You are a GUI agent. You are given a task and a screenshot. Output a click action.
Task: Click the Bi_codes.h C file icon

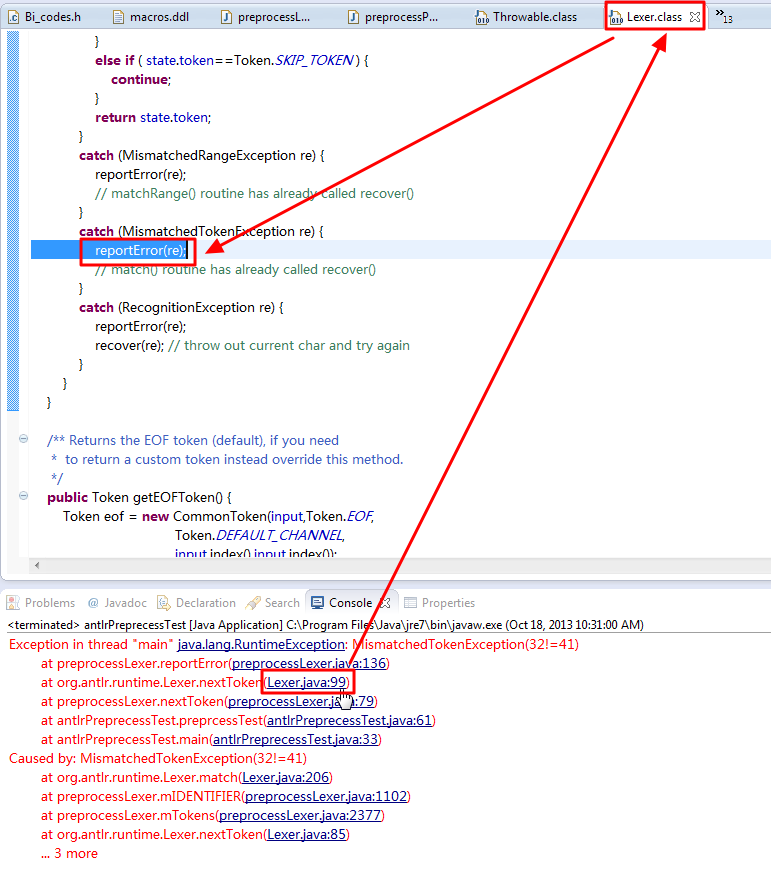(14, 18)
